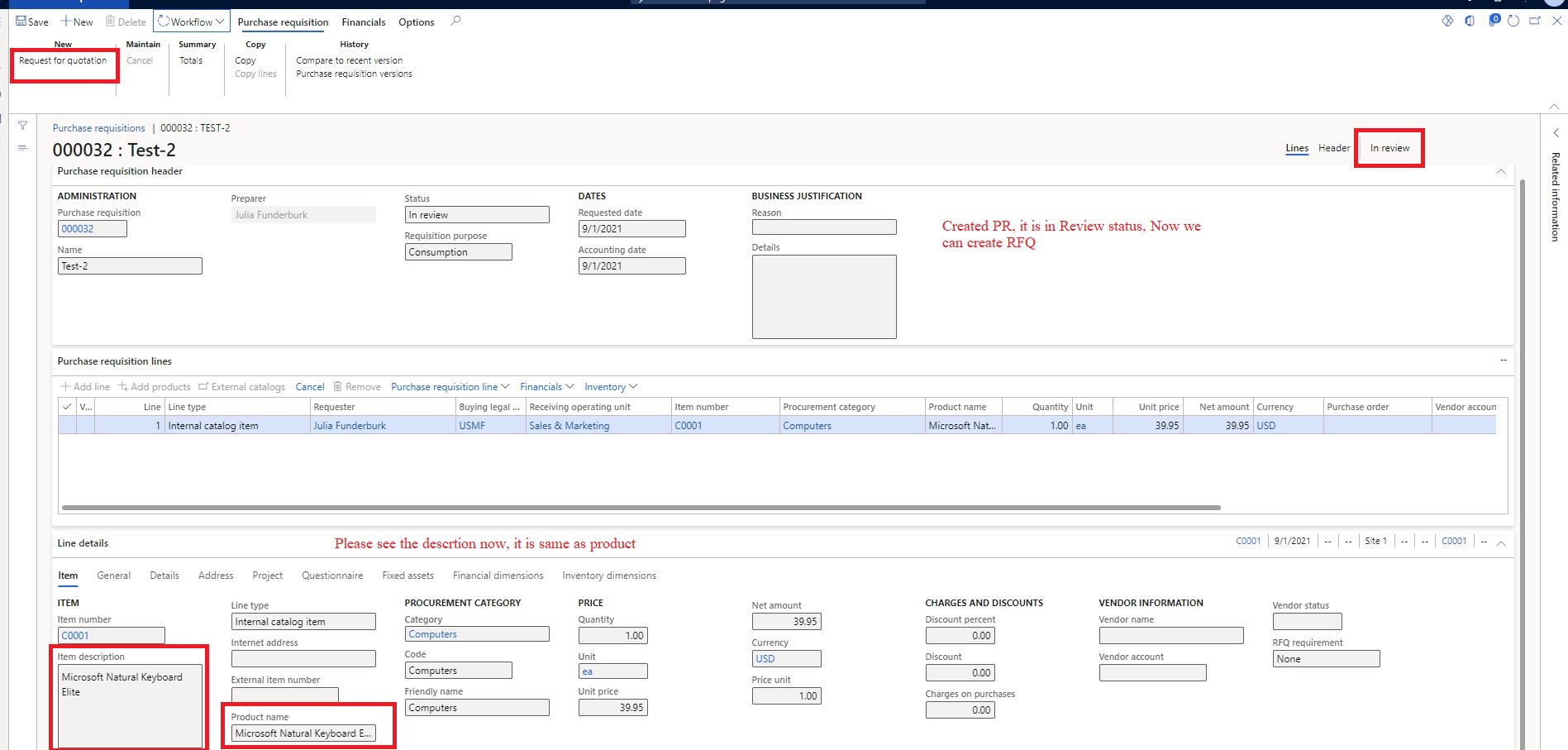This screenshot has height=750, width=1568.
Task: Open the Inventory dropdown in the lines toolbar
Action: pos(610,386)
